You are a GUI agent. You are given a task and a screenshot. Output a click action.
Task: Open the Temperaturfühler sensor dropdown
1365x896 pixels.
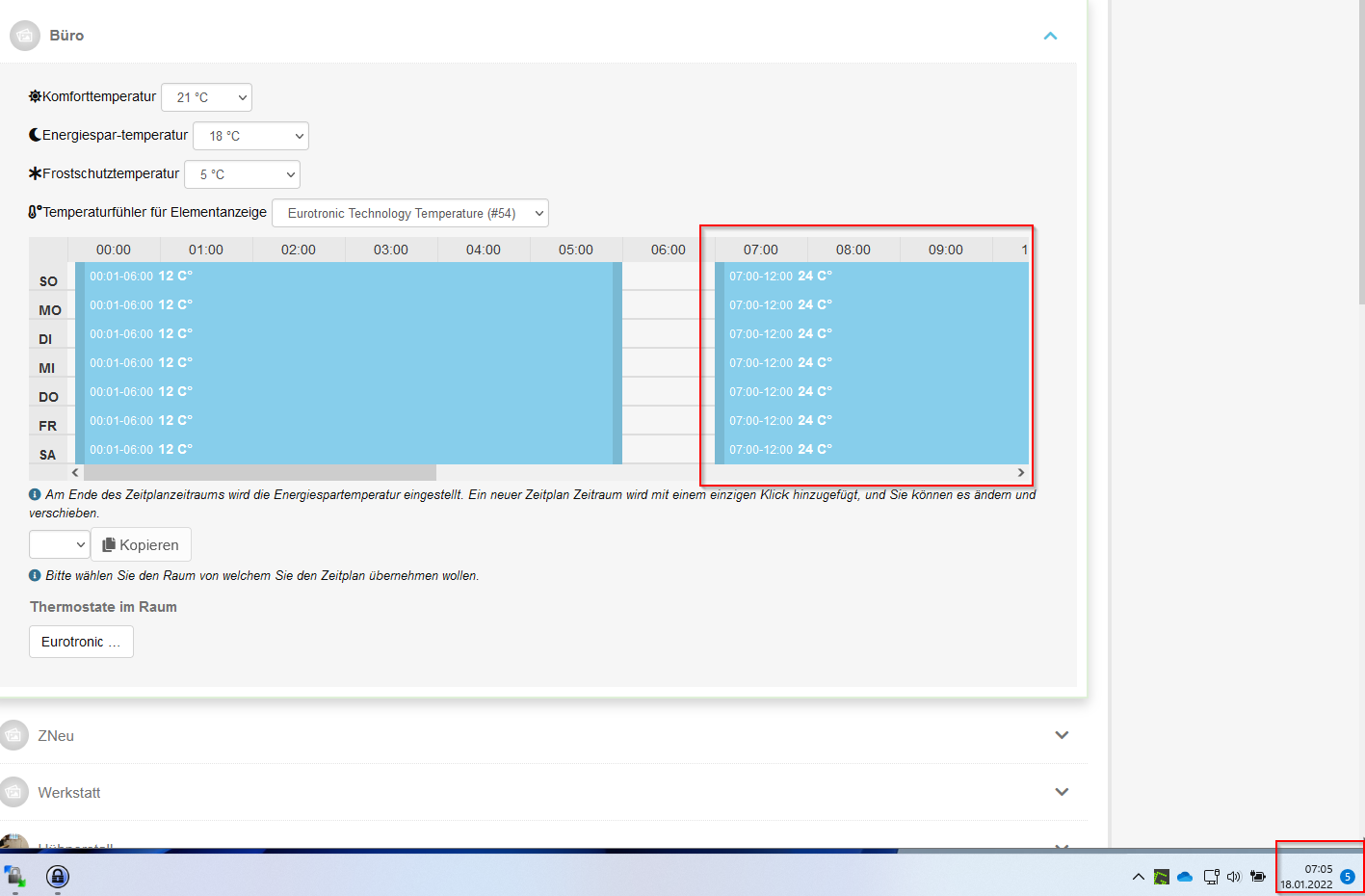point(410,213)
